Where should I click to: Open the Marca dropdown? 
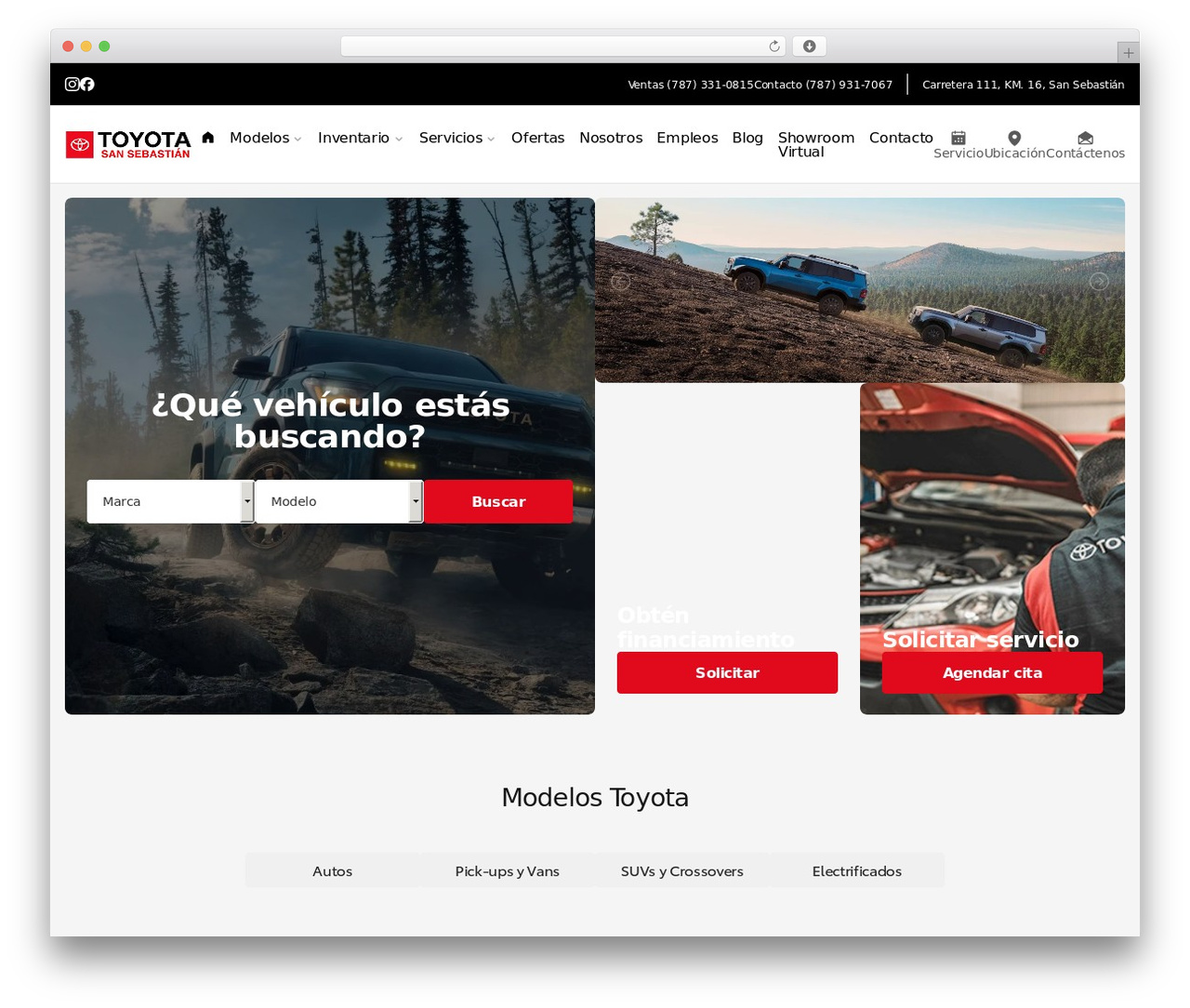point(170,501)
